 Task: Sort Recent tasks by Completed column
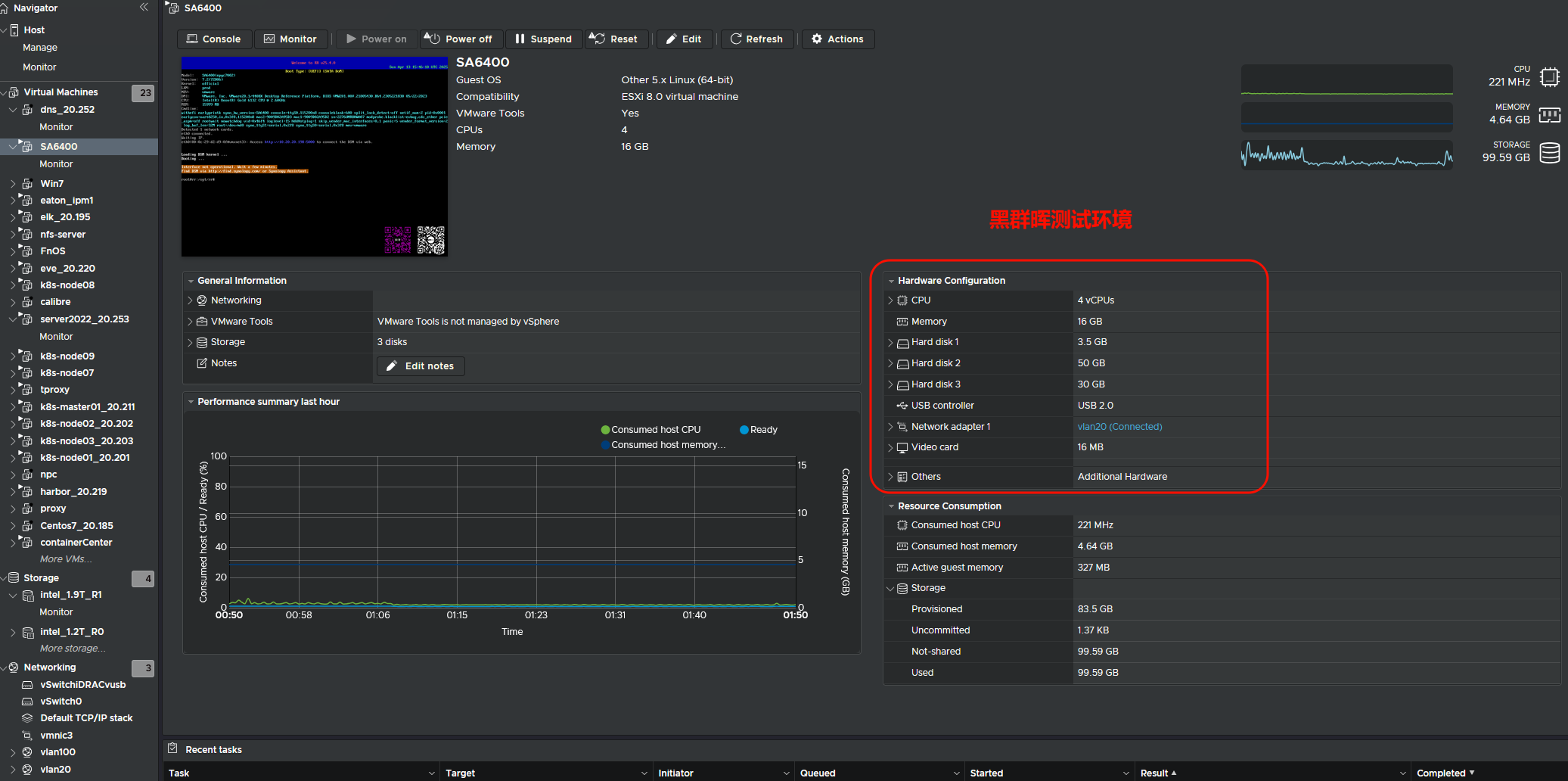(x=1489, y=773)
